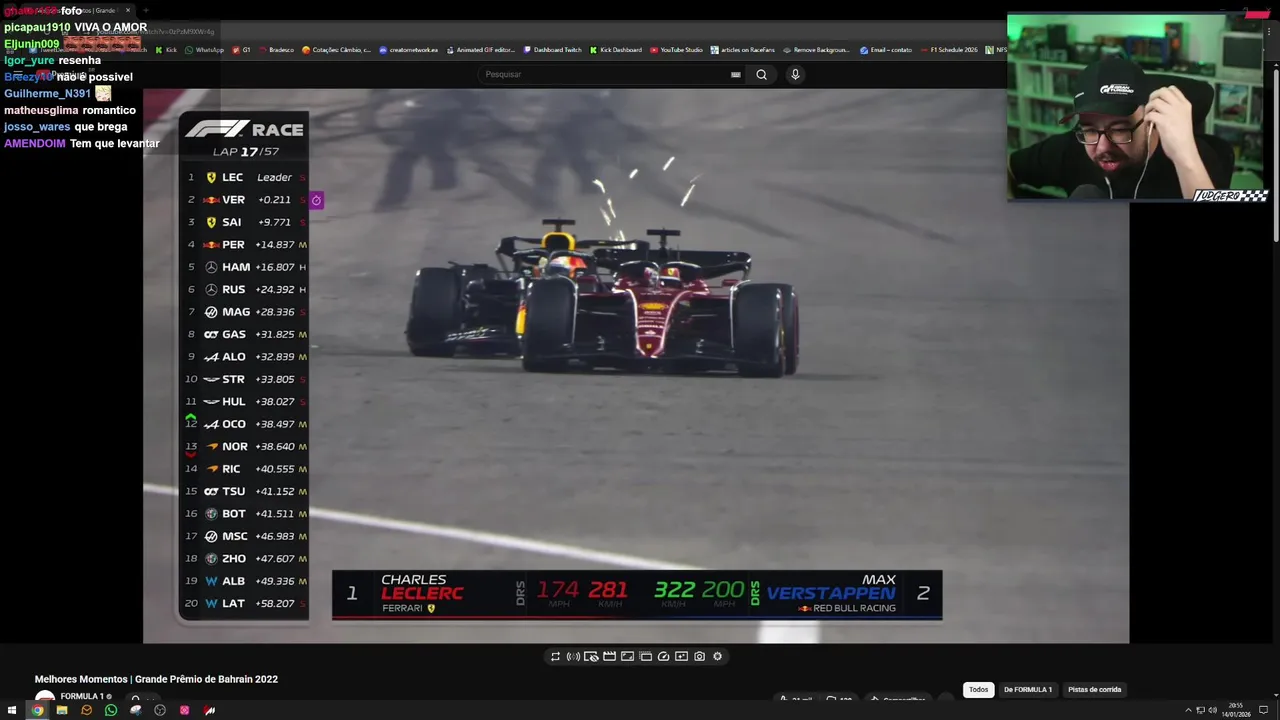Click chat username Guilherme_N391
1280x720 pixels.
point(47,94)
